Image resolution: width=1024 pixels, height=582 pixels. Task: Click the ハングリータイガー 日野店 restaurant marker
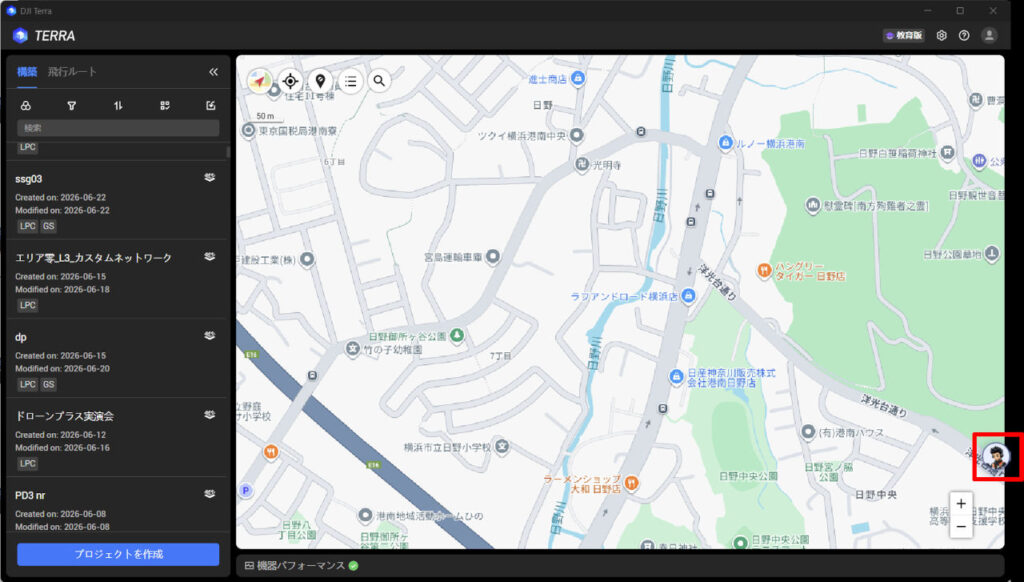point(764,270)
